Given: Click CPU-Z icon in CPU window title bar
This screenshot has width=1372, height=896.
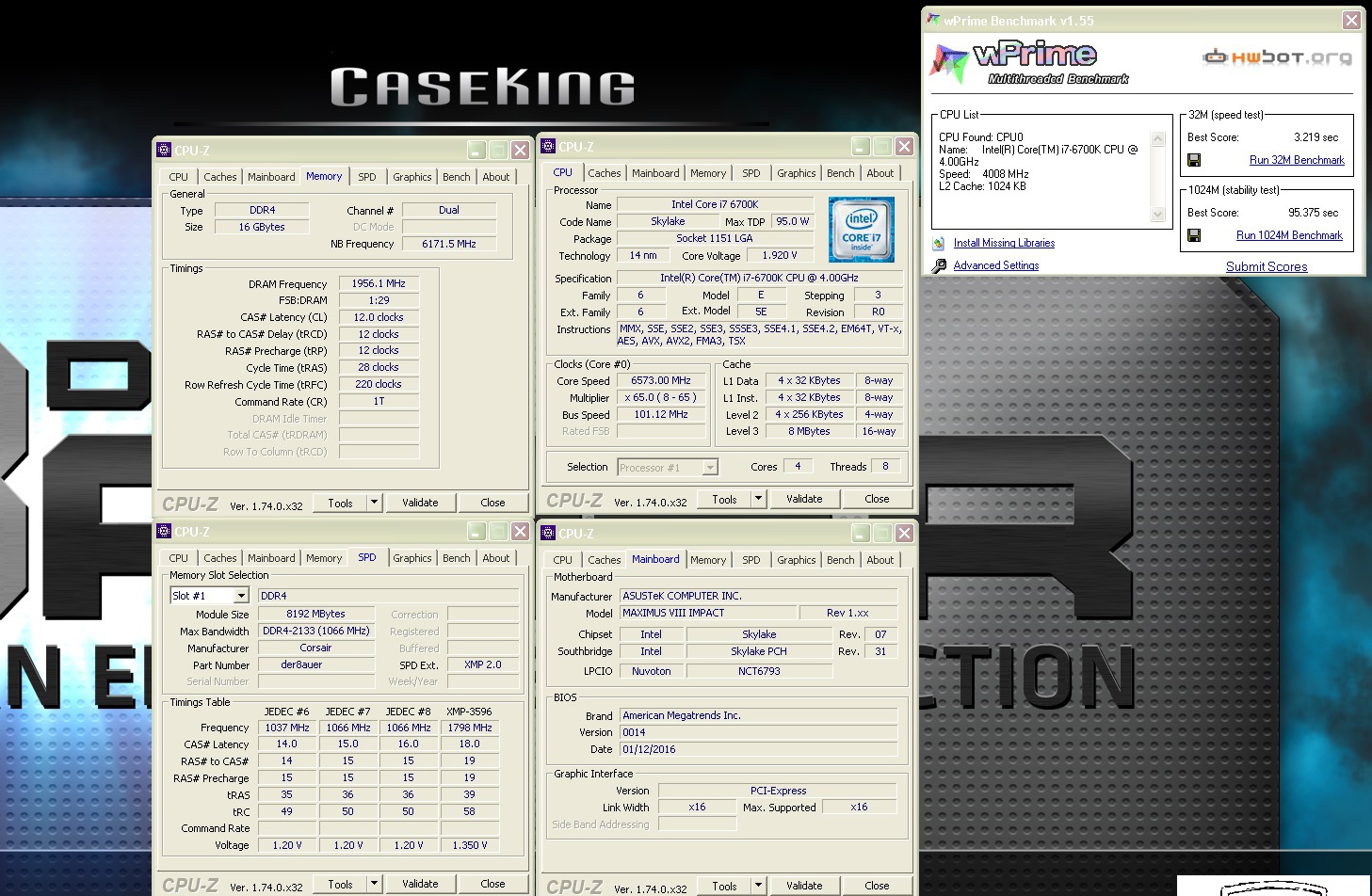Looking at the screenshot, I should [548, 147].
